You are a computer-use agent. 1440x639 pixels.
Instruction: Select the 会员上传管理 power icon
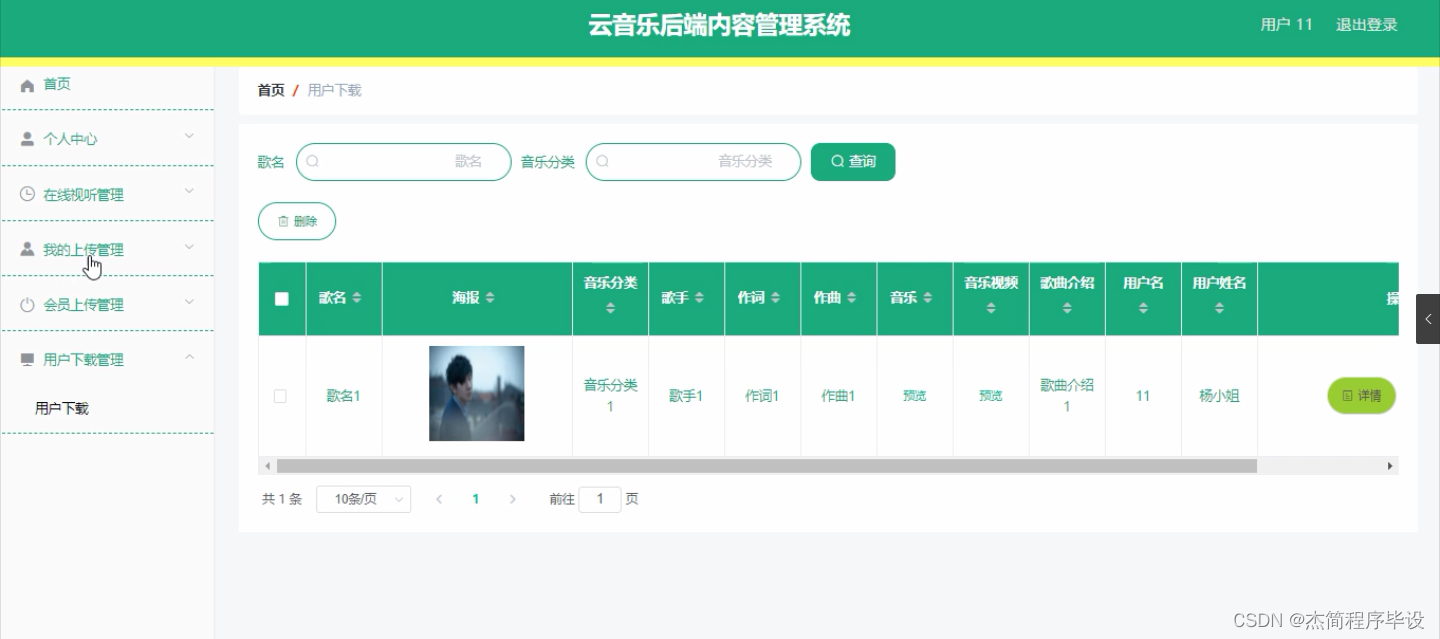tap(28, 303)
